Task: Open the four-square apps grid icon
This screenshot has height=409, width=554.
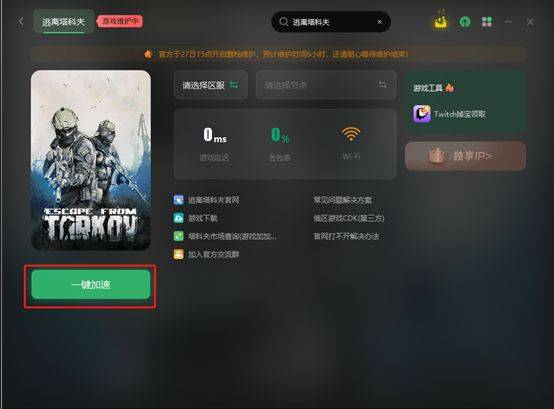Action: click(x=487, y=22)
